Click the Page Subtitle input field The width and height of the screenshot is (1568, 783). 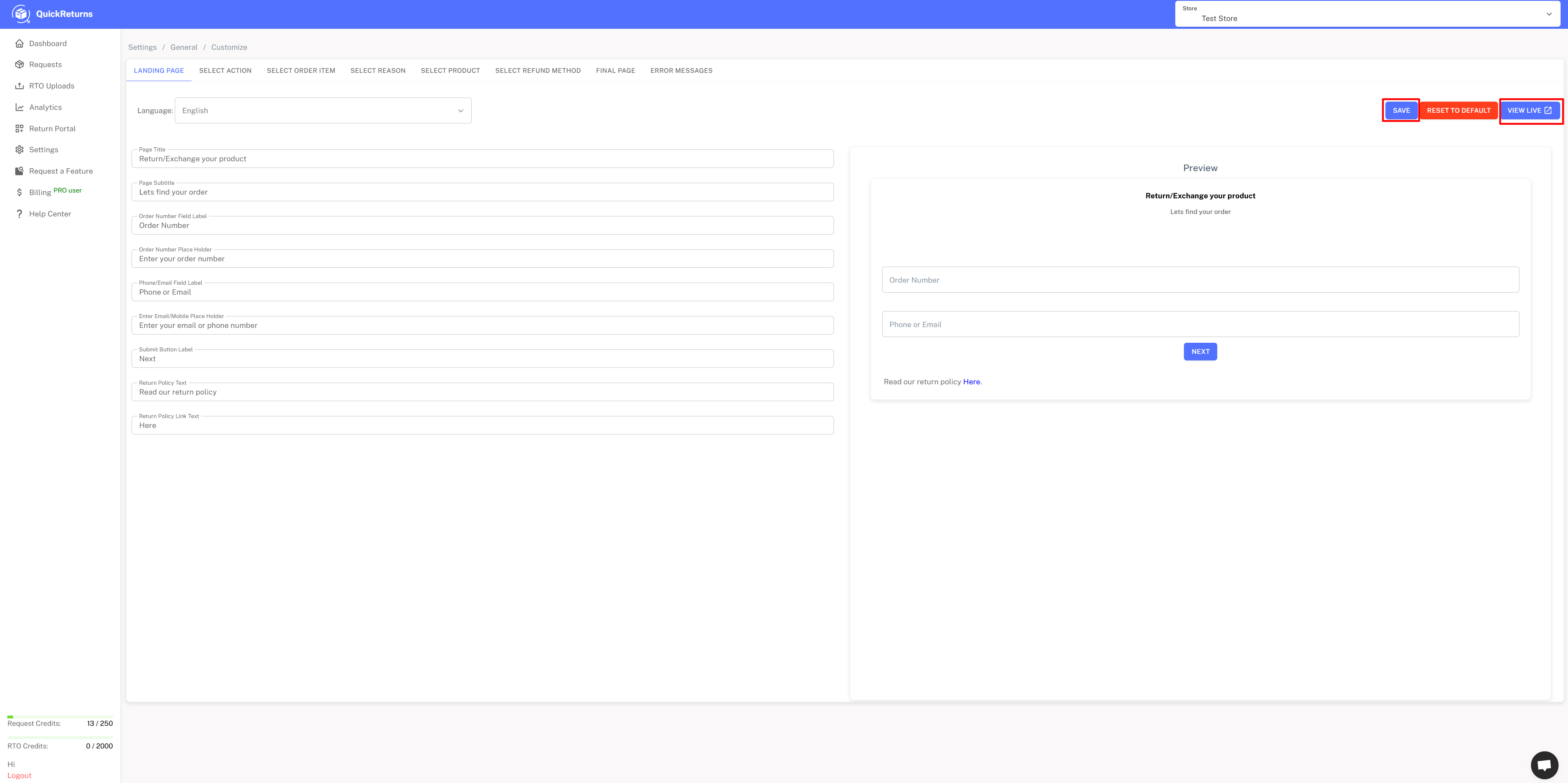482,192
